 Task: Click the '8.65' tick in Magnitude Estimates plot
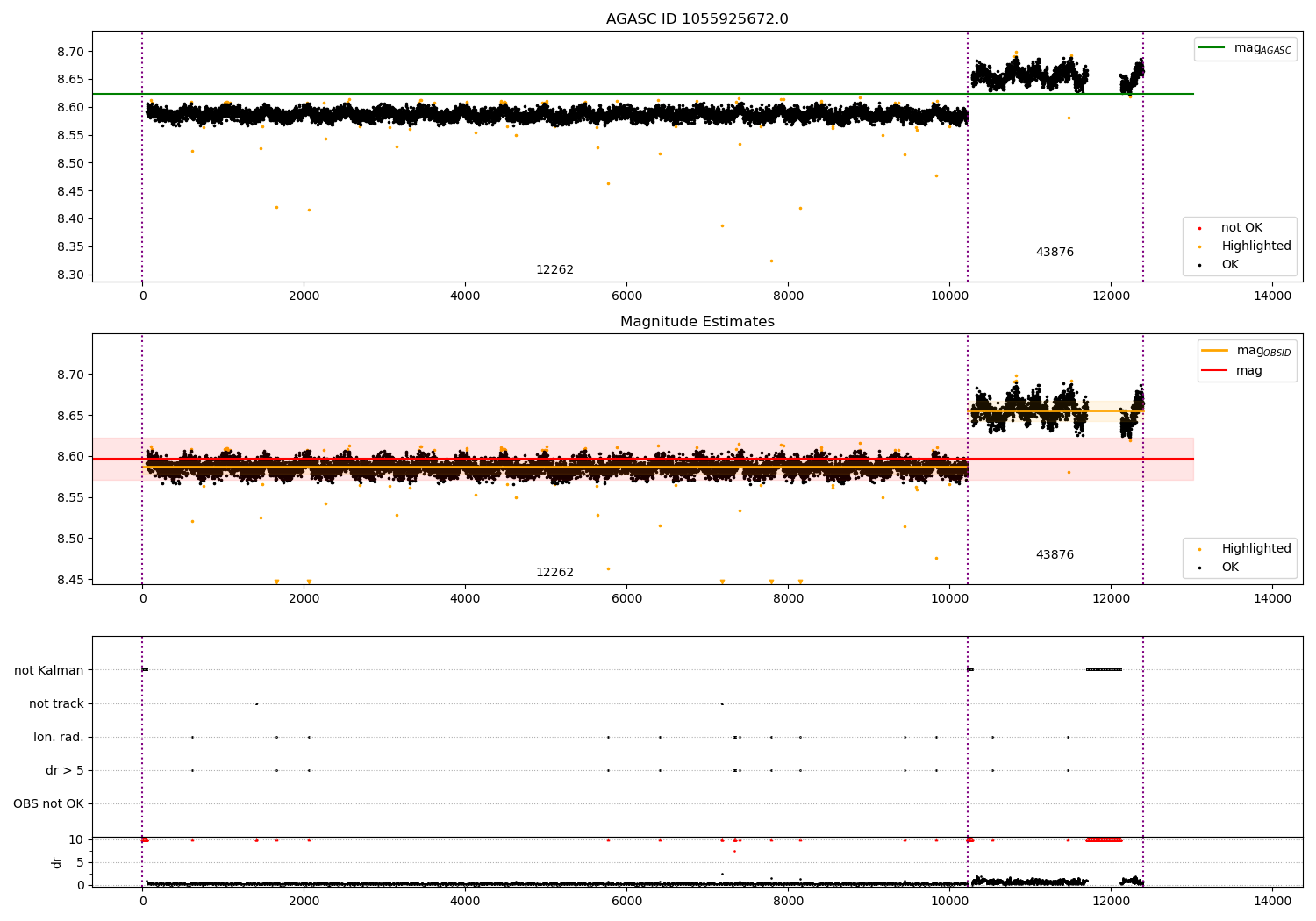coord(70,416)
